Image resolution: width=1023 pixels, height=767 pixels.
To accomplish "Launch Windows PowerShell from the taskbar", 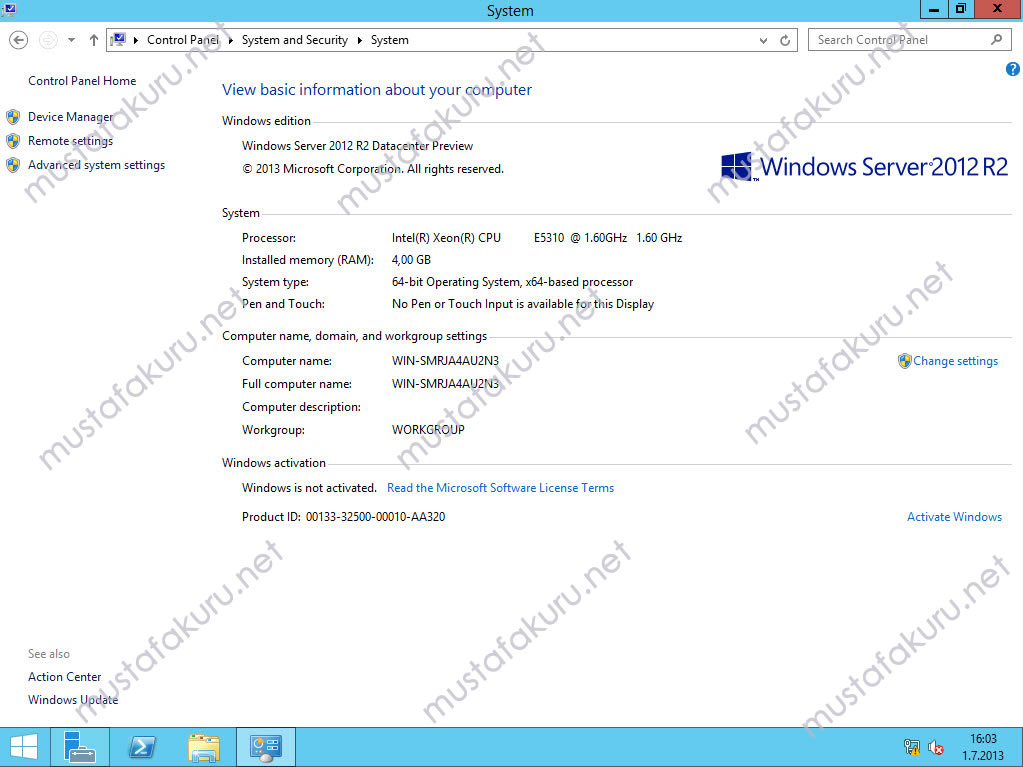I will pyautogui.click(x=142, y=747).
